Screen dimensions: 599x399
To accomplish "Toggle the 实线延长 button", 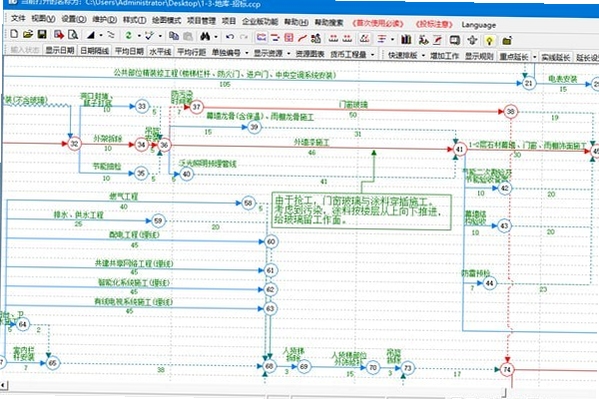I will 556,57.
